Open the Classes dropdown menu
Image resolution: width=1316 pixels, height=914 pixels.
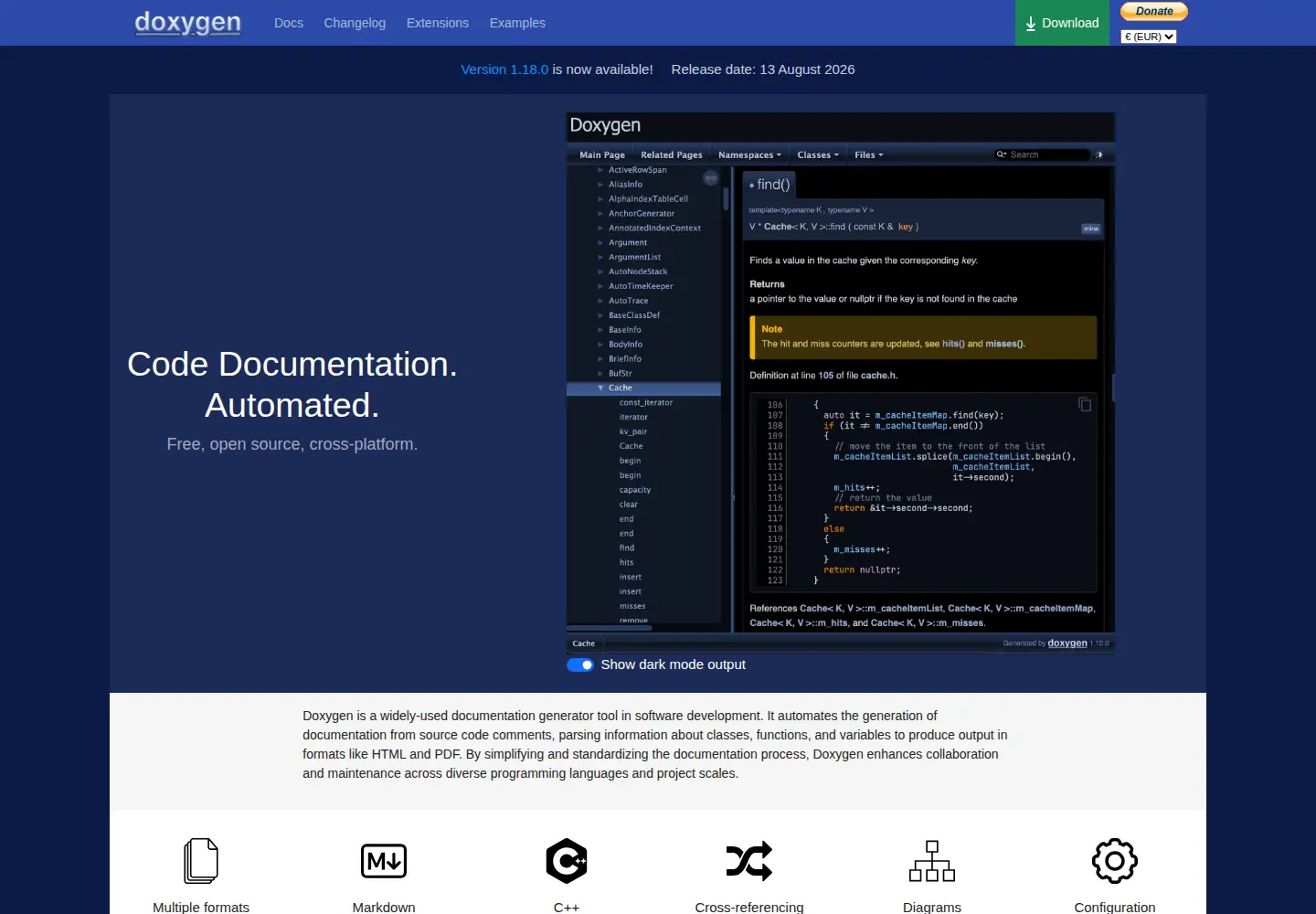[818, 154]
